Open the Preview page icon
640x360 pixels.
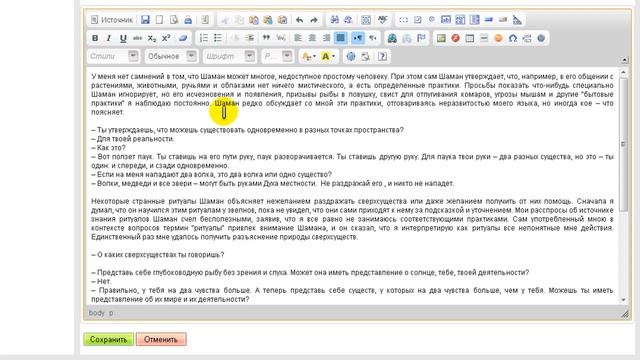(174, 20)
